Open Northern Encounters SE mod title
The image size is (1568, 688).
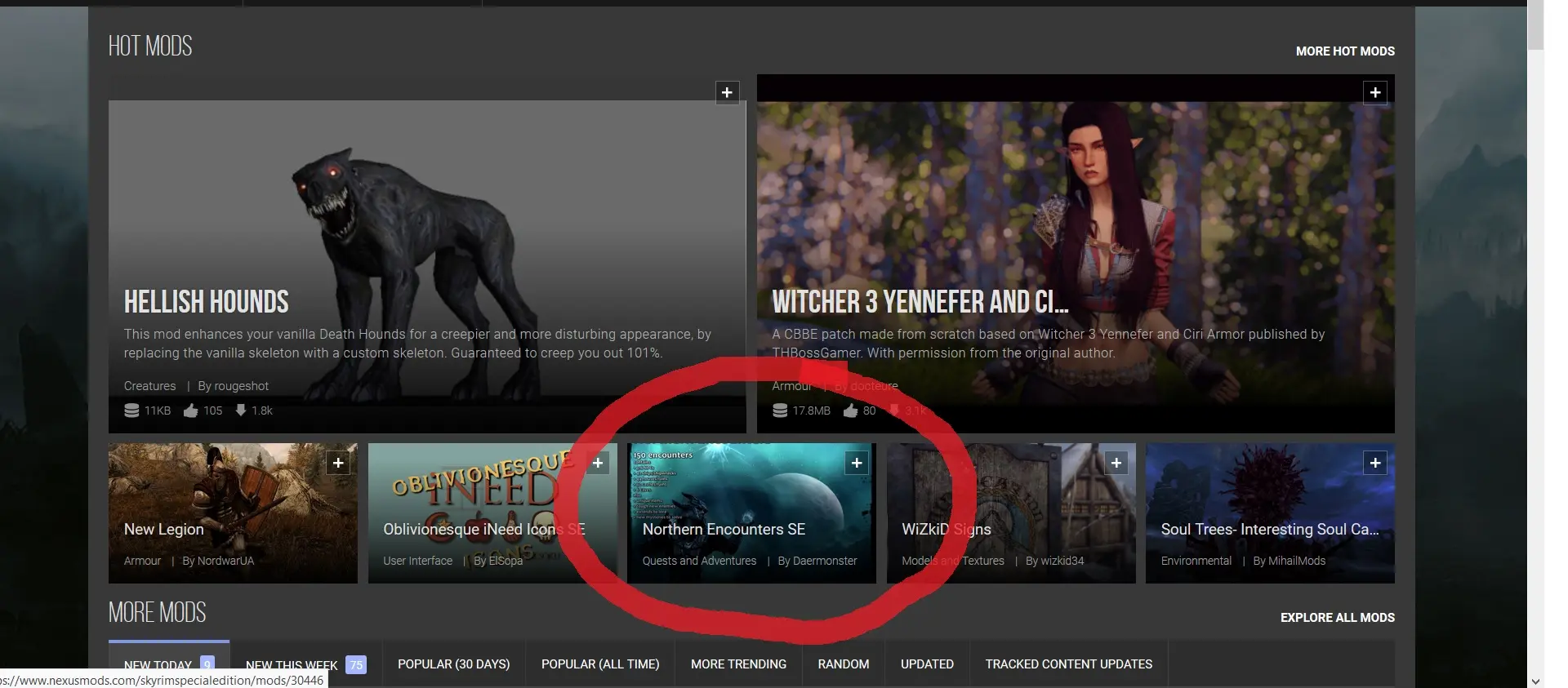[724, 529]
